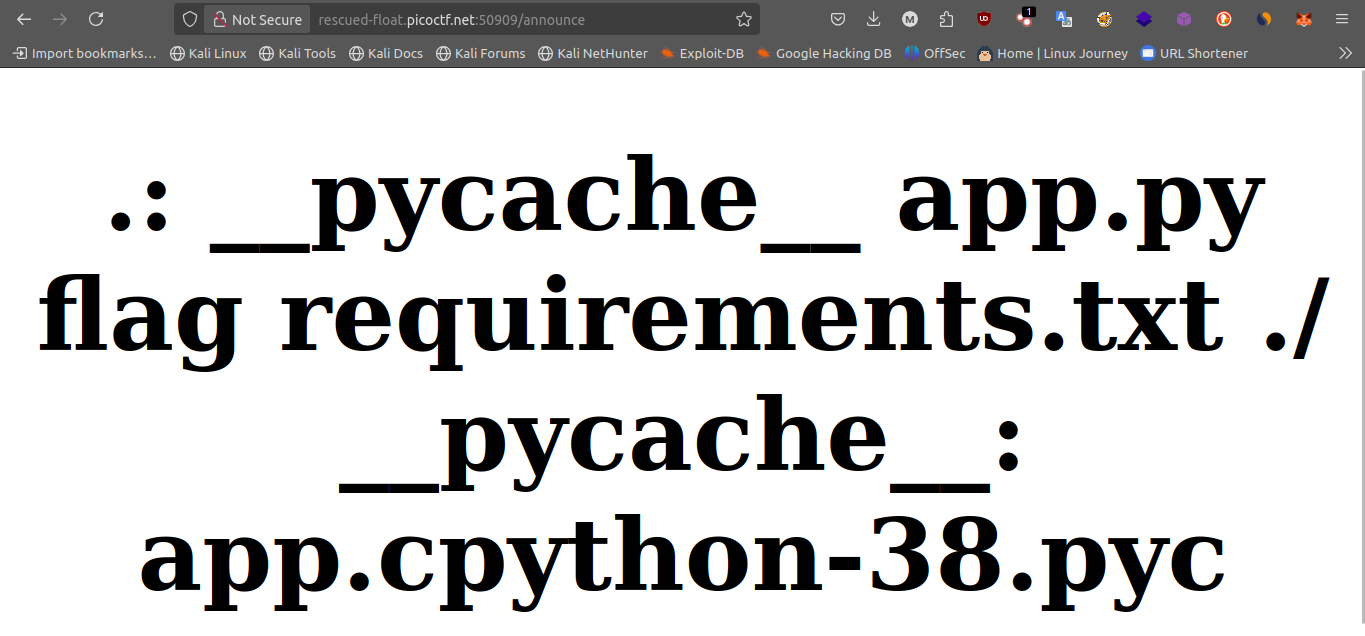This screenshot has width=1365, height=636.
Task: Open the Kali Tools bookmark
Action: [x=297, y=53]
